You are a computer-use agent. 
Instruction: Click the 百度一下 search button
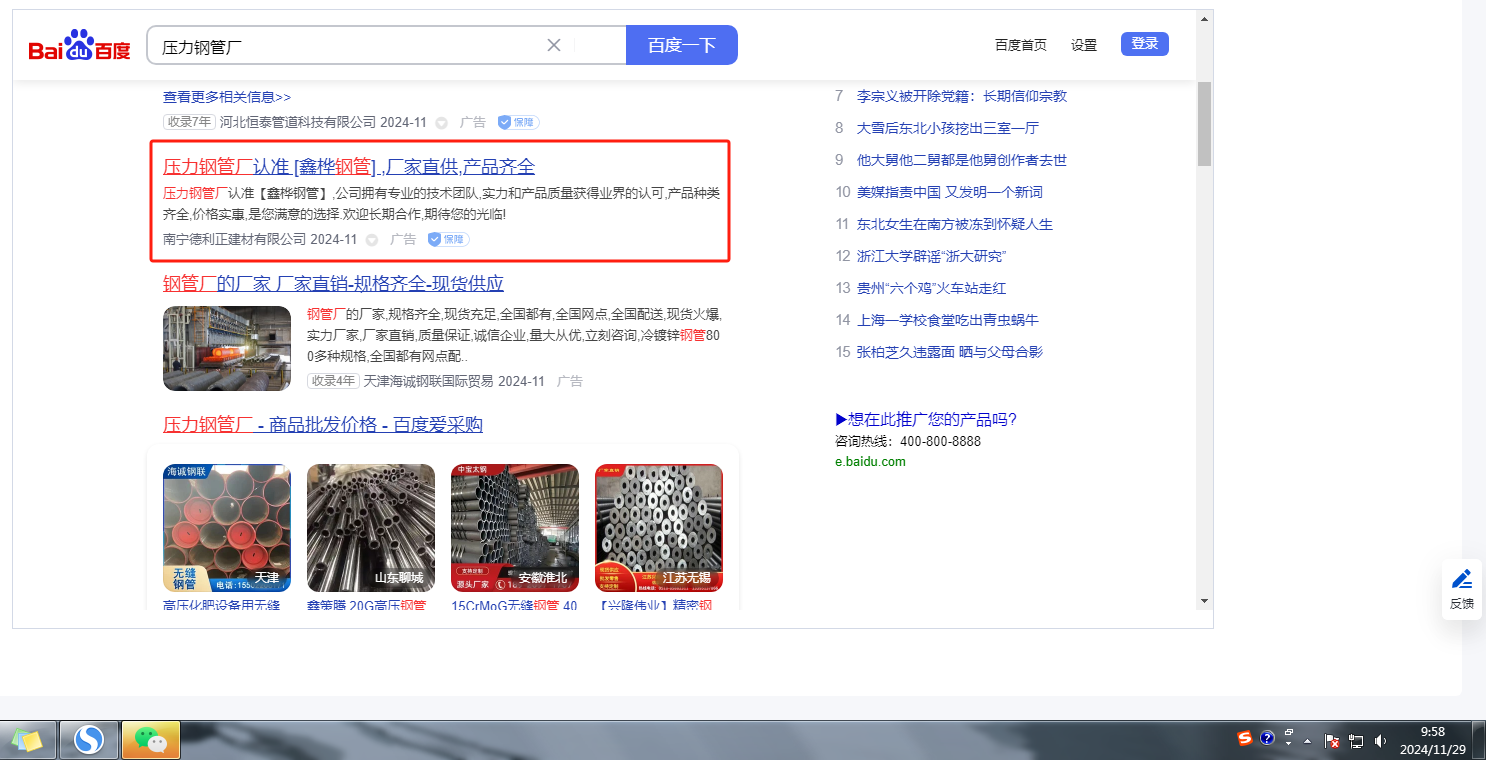(x=682, y=45)
